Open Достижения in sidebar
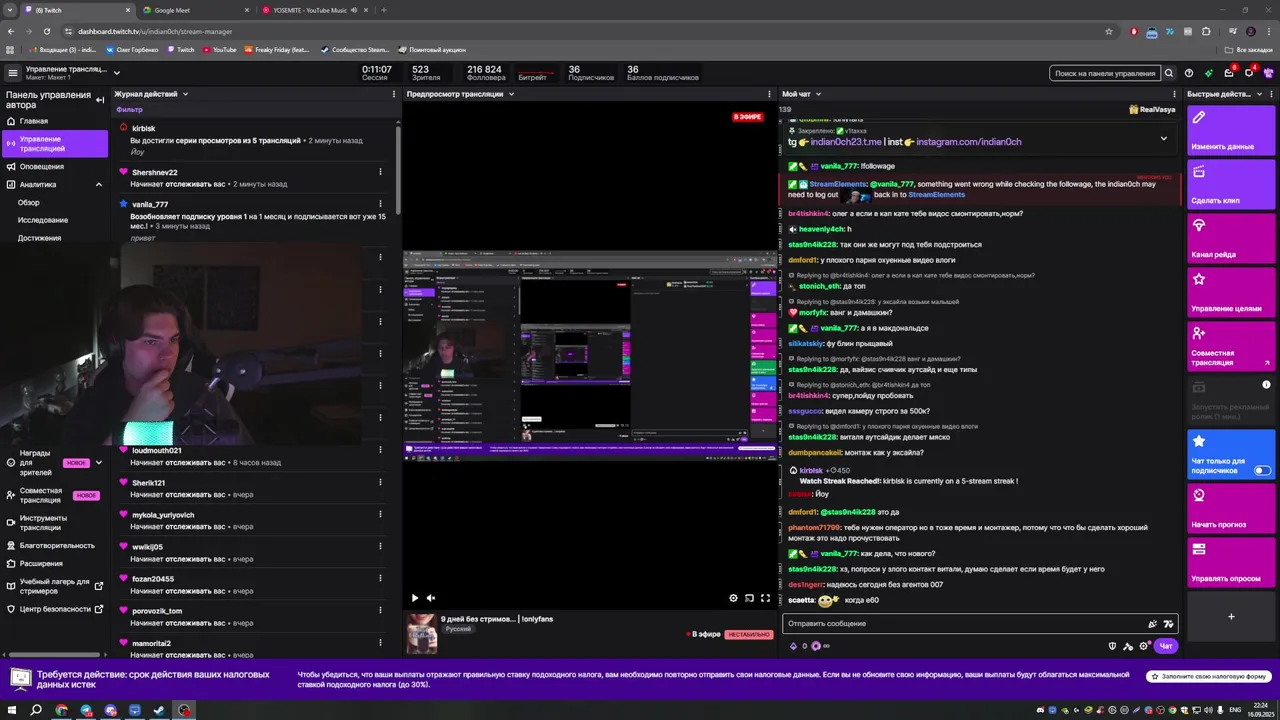The height and width of the screenshot is (720, 1280). [40, 238]
